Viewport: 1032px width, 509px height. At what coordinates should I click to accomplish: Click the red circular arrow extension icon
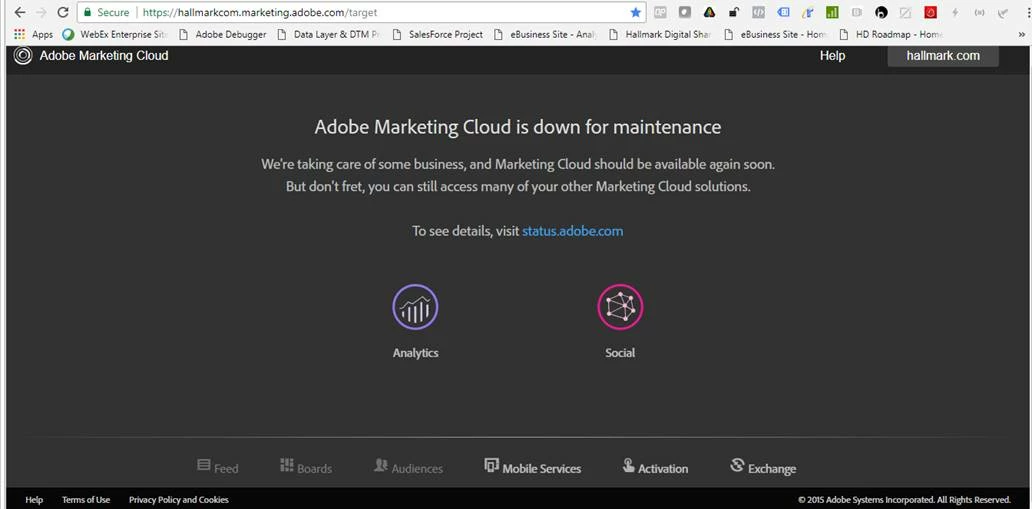931,12
